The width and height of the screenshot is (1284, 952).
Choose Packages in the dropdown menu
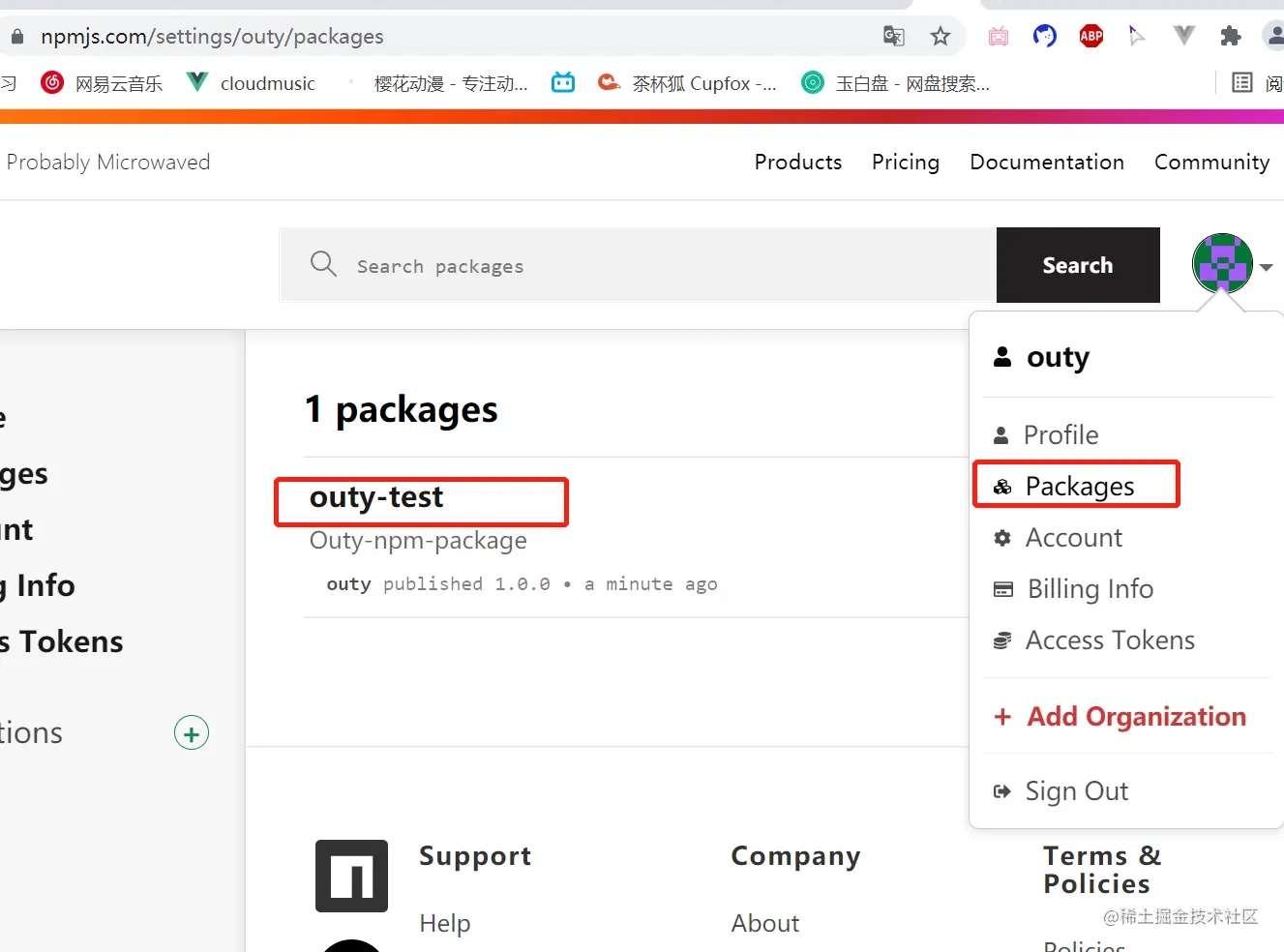(x=1079, y=486)
